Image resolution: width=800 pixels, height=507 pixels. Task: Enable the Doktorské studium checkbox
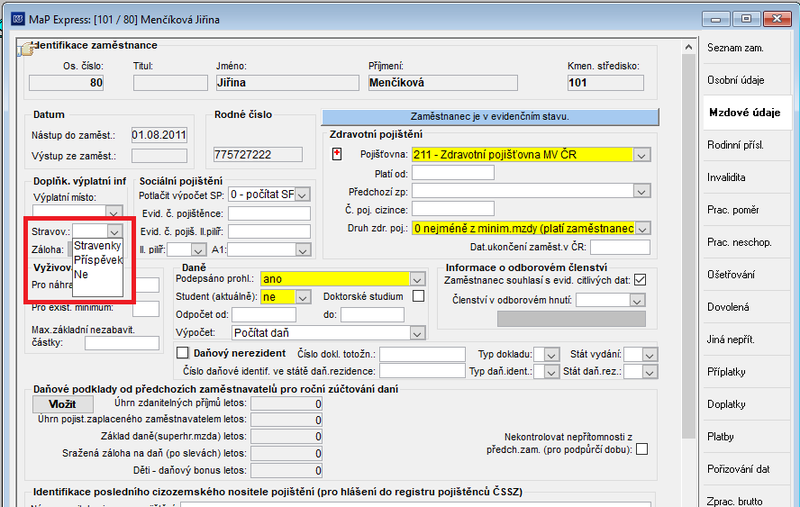418,296
